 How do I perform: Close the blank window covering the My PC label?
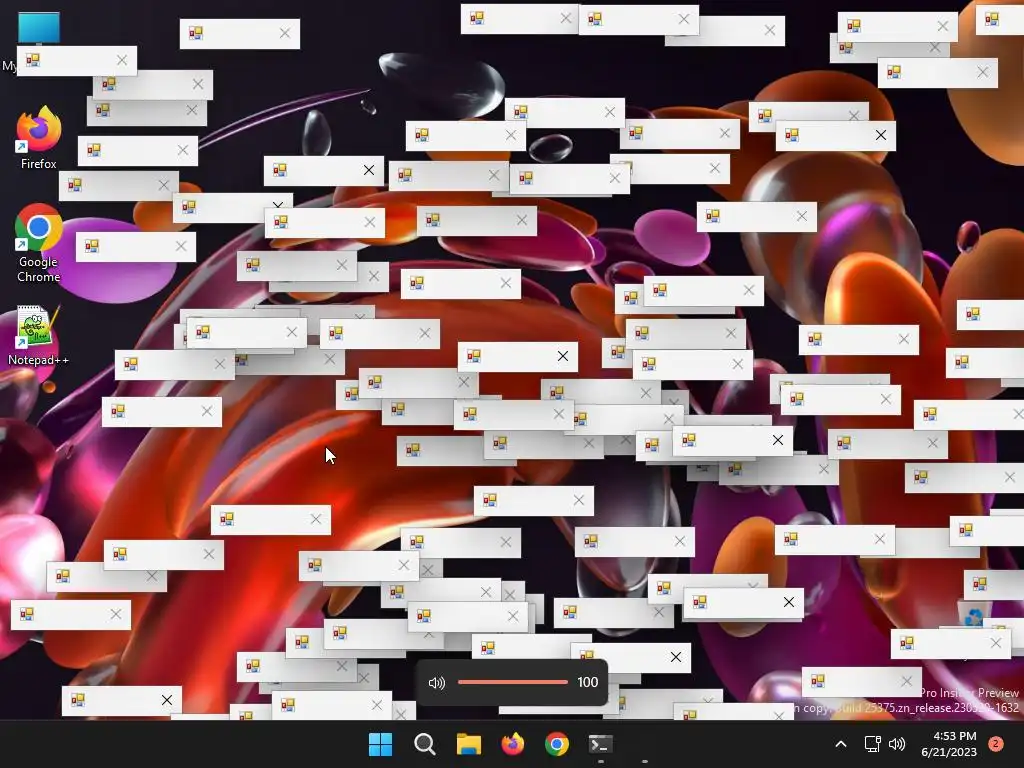[x=121, y=60]
